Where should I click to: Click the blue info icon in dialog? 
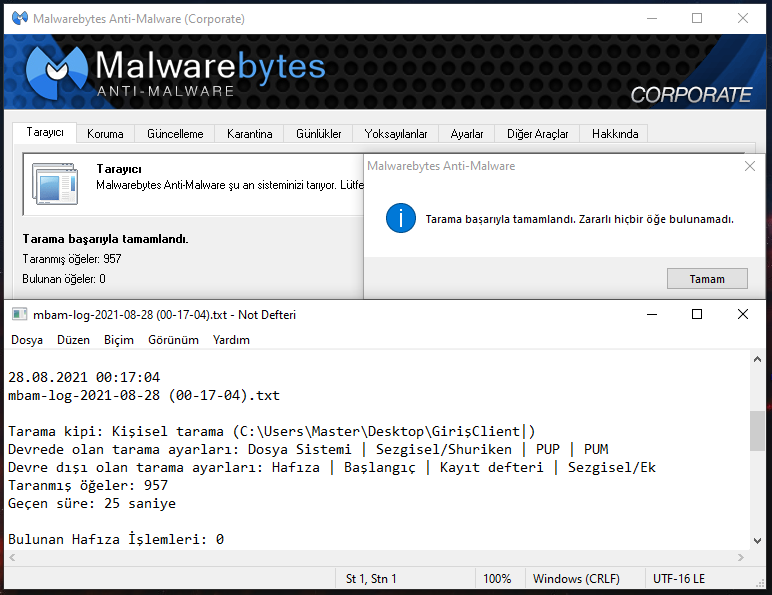click(401, 218)
